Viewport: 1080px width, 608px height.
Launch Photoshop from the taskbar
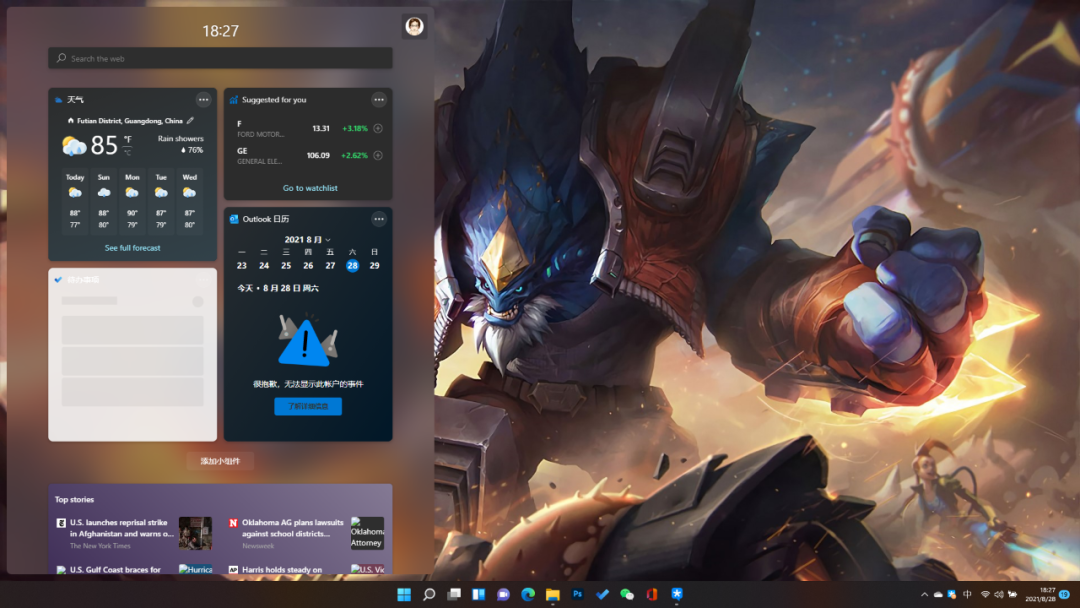578,594
